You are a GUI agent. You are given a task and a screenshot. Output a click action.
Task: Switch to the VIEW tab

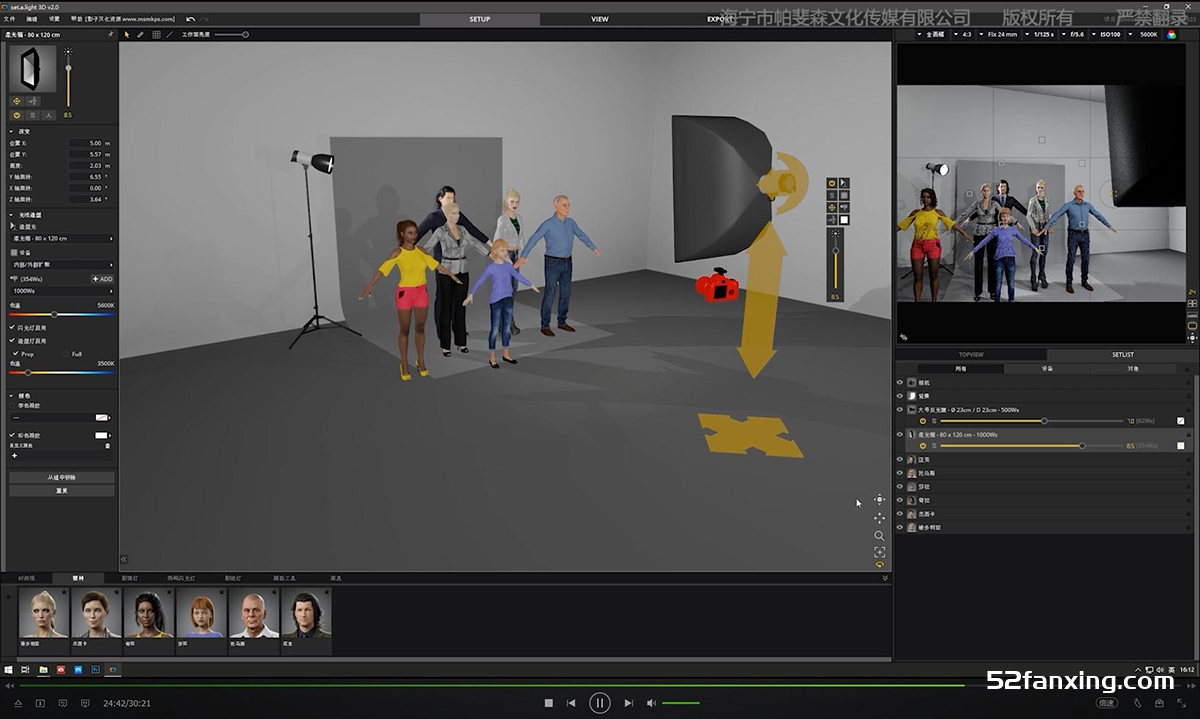click(600, 19)
